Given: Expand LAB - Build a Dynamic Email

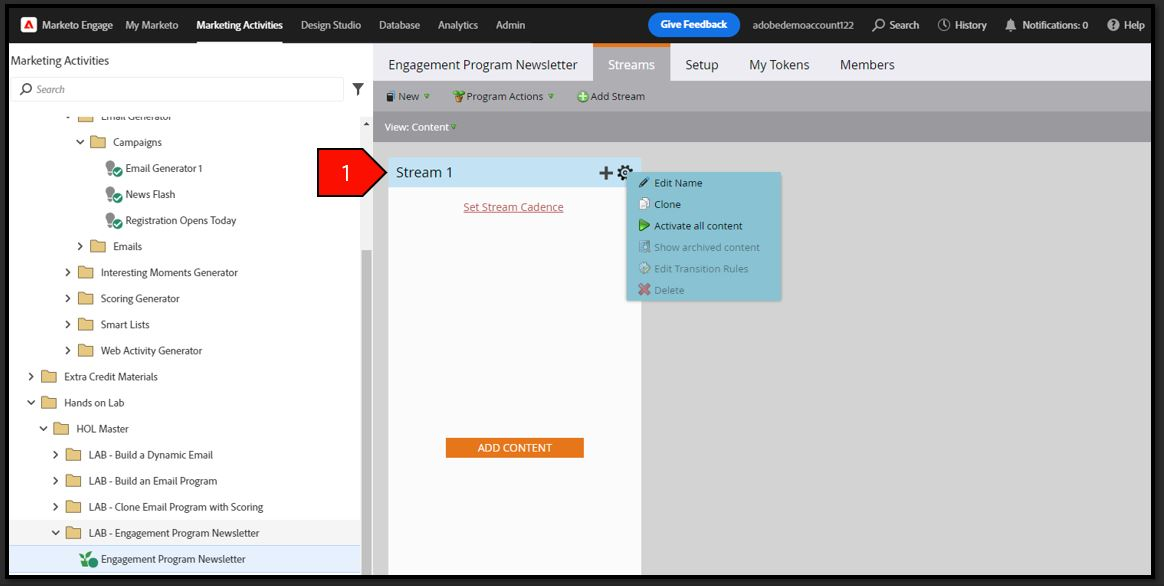Looking at the screenshot, I should pyautogui.click(x=56, y=455).
